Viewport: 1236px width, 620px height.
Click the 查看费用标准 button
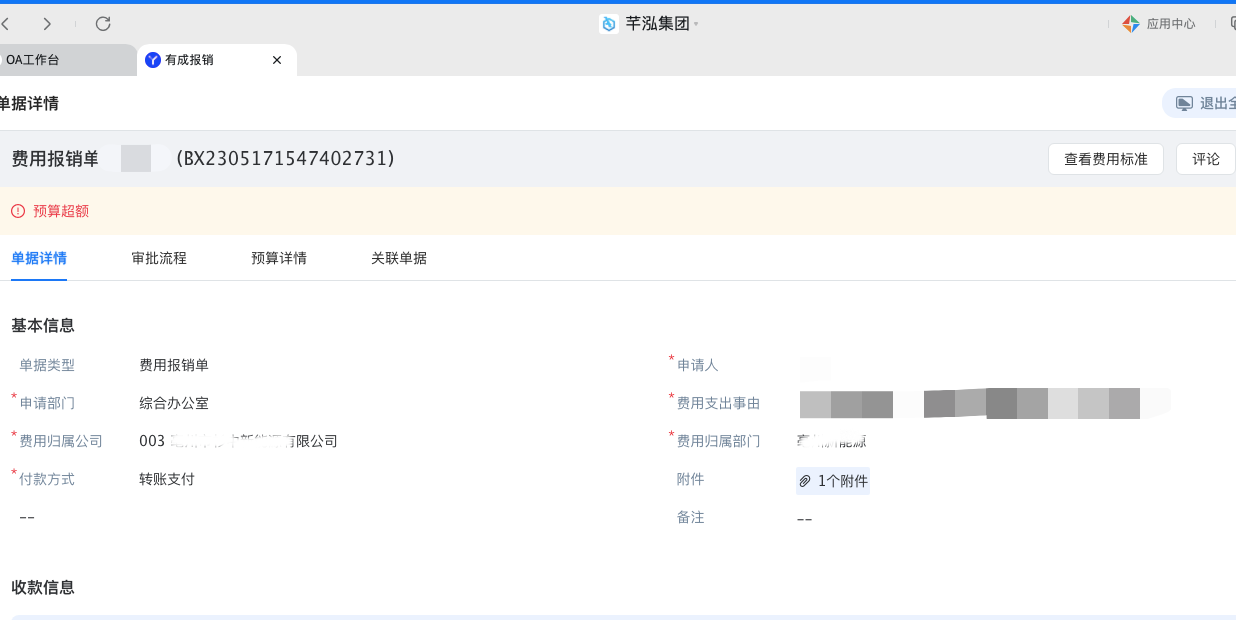coord(1105,158)
